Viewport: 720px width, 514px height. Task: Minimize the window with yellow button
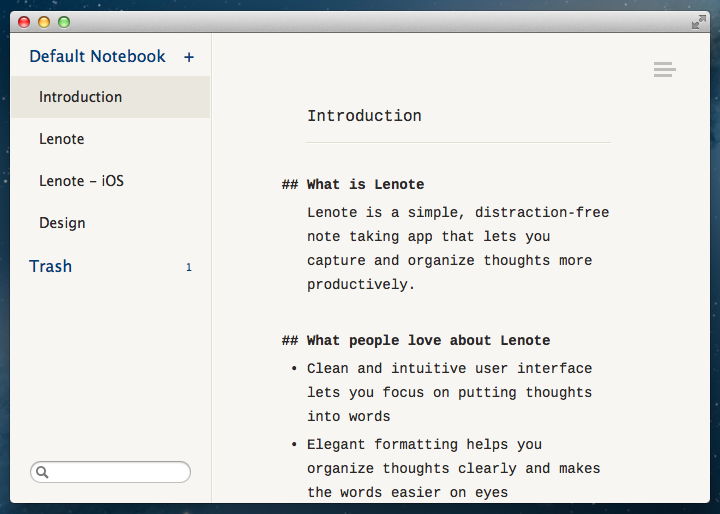coord(44,22)
